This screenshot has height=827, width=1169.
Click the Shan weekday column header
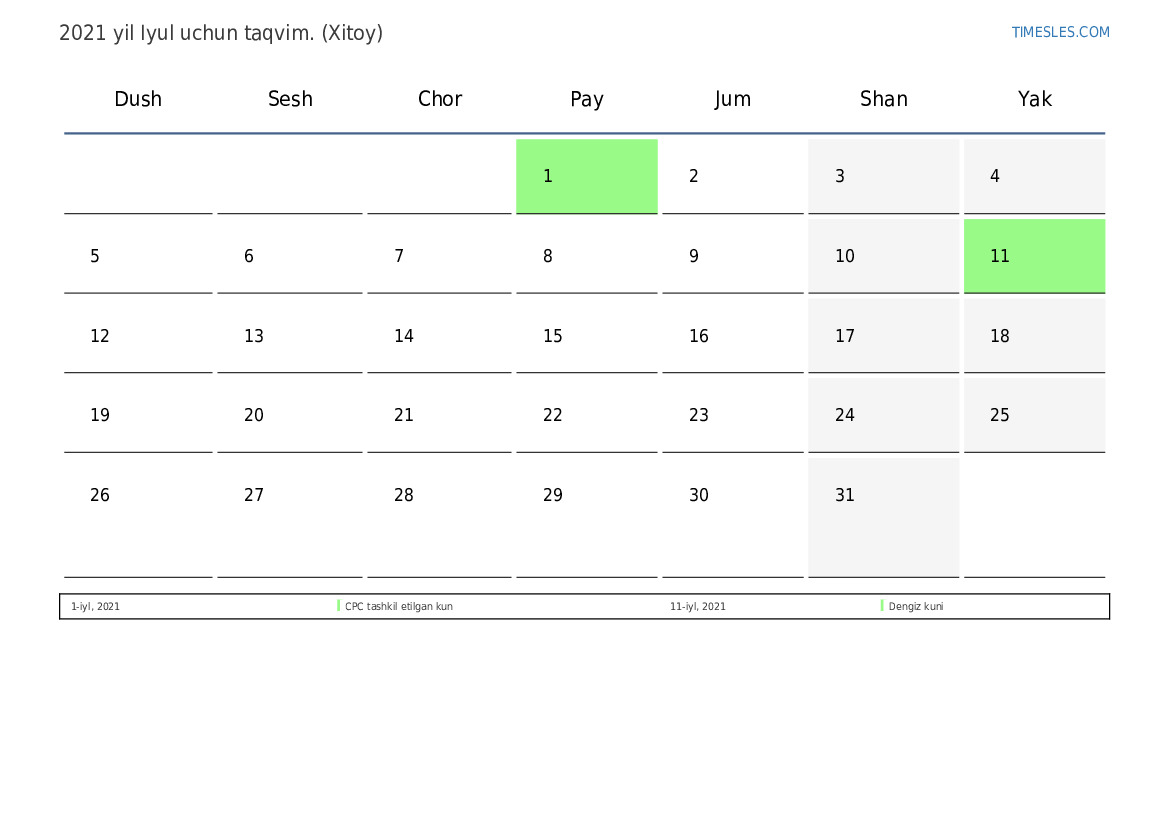884,99
